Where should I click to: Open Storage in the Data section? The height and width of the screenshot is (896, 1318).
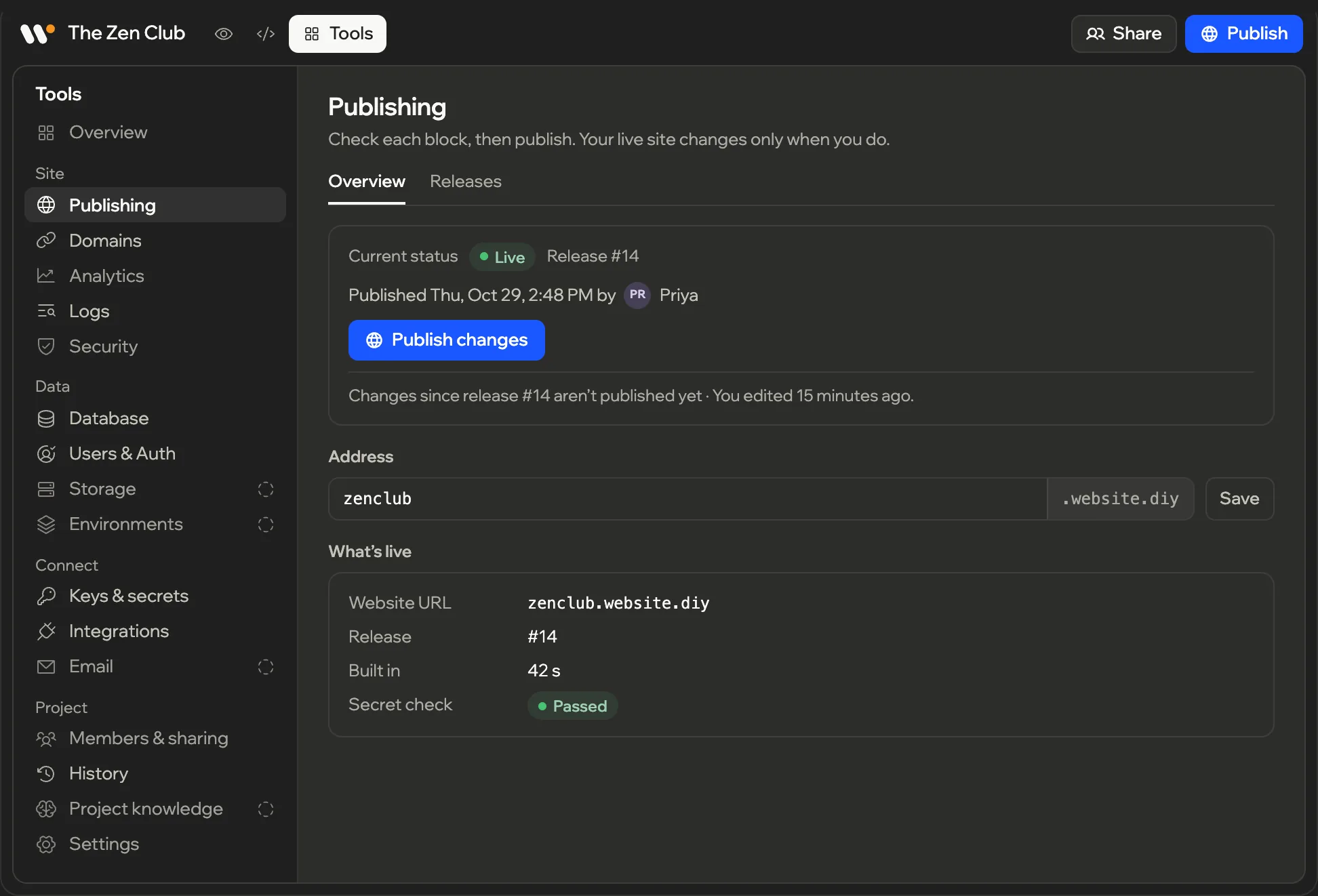pos(155,489)
